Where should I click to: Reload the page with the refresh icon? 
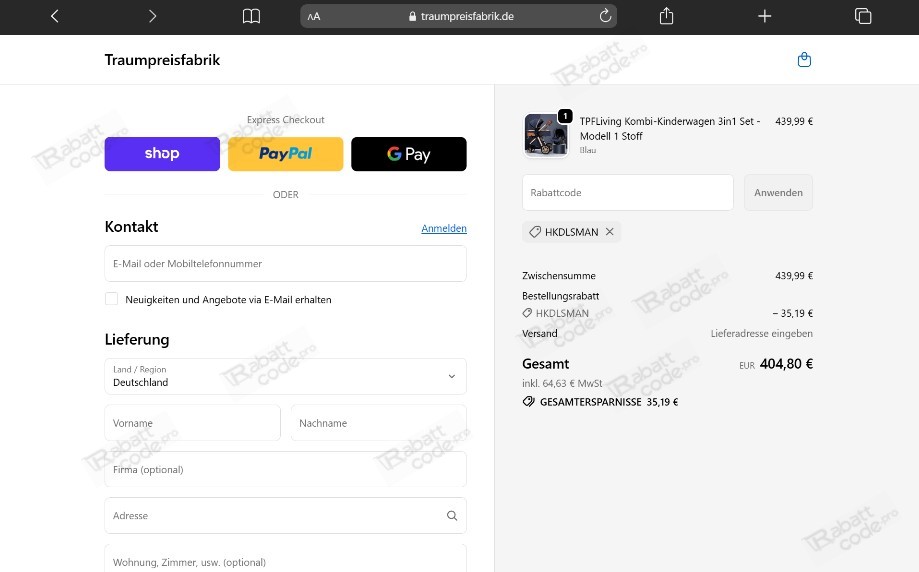tap(605, 16)
